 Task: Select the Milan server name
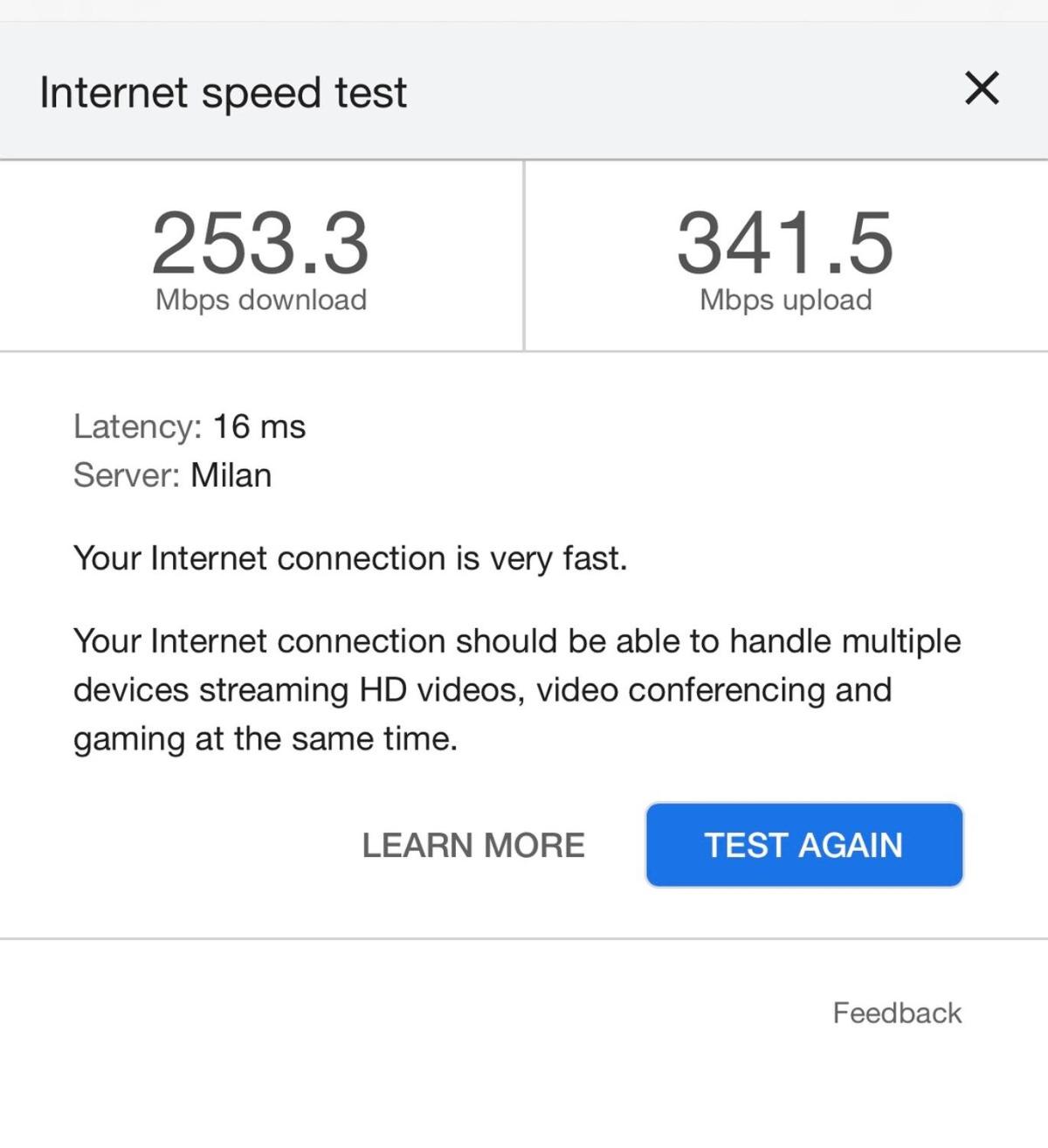click(231, 475)
